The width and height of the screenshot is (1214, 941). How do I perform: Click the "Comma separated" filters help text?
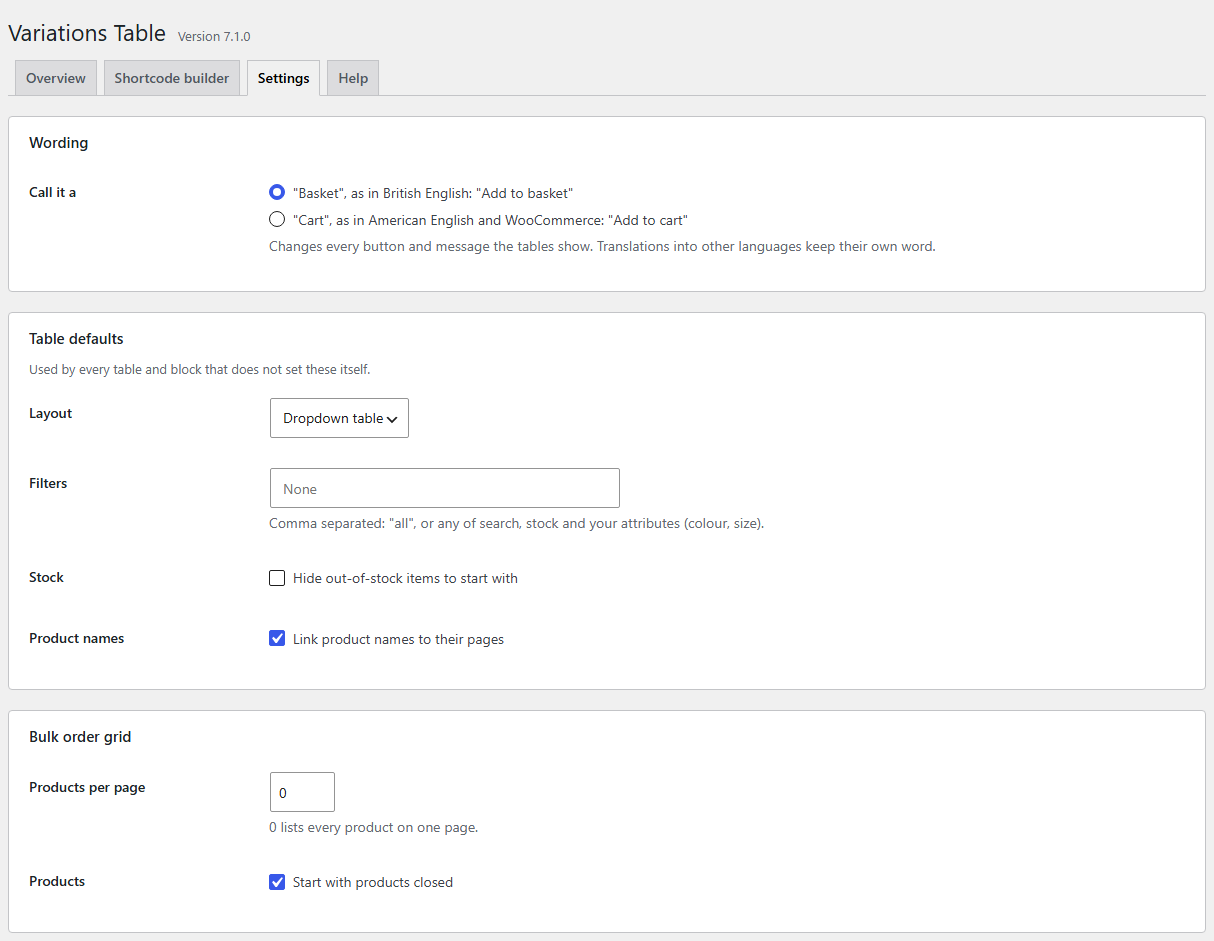click(517, 523)
